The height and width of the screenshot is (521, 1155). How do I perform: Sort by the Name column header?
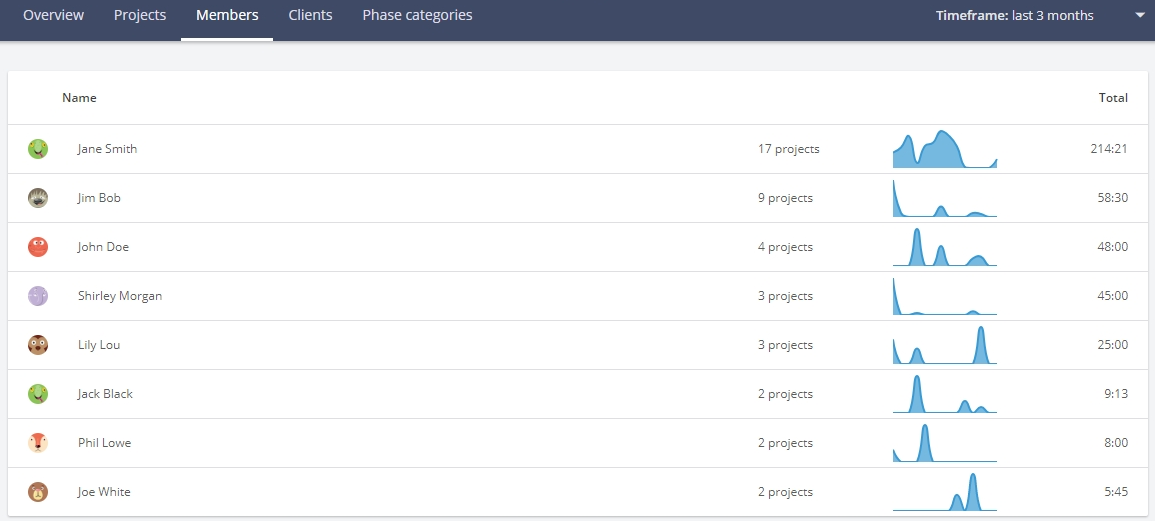tap(79, 98)
